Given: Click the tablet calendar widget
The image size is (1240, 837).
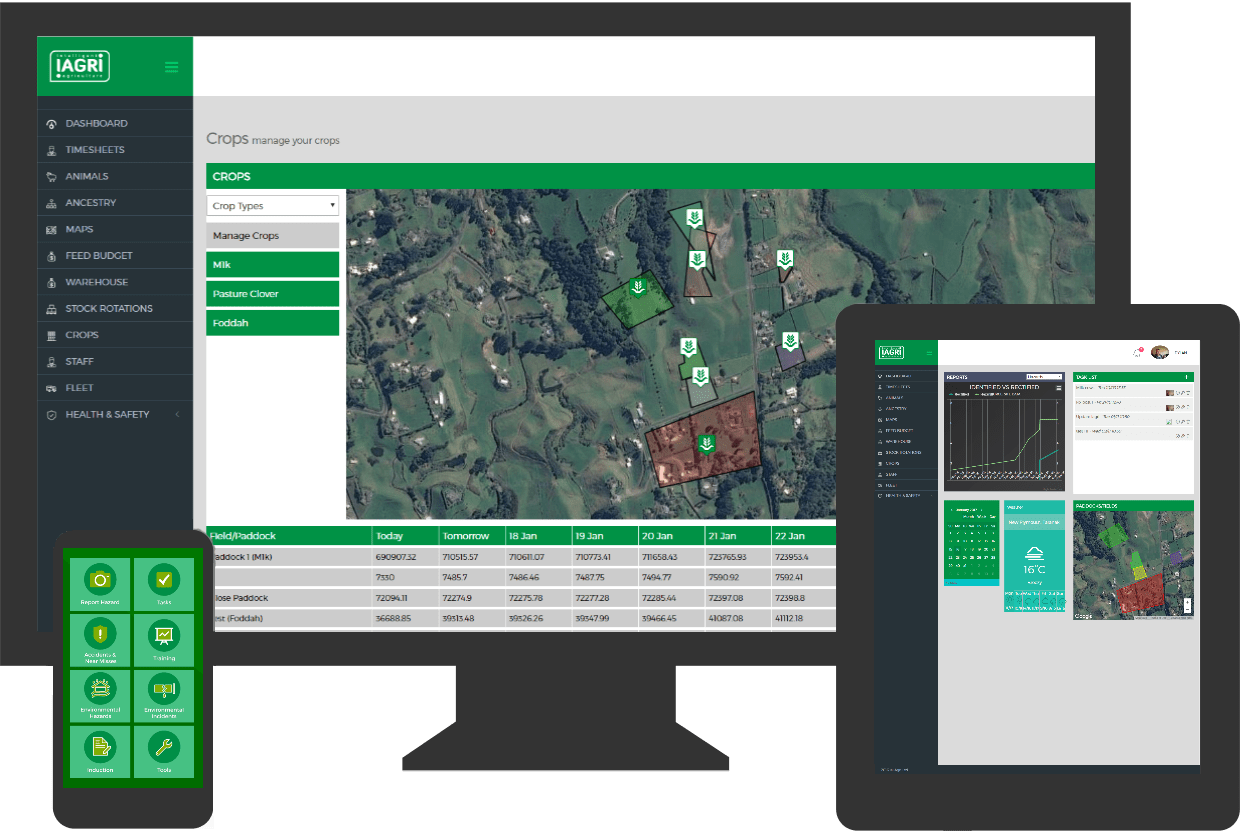Looking at the screenshot, I should tap(971, 542).
